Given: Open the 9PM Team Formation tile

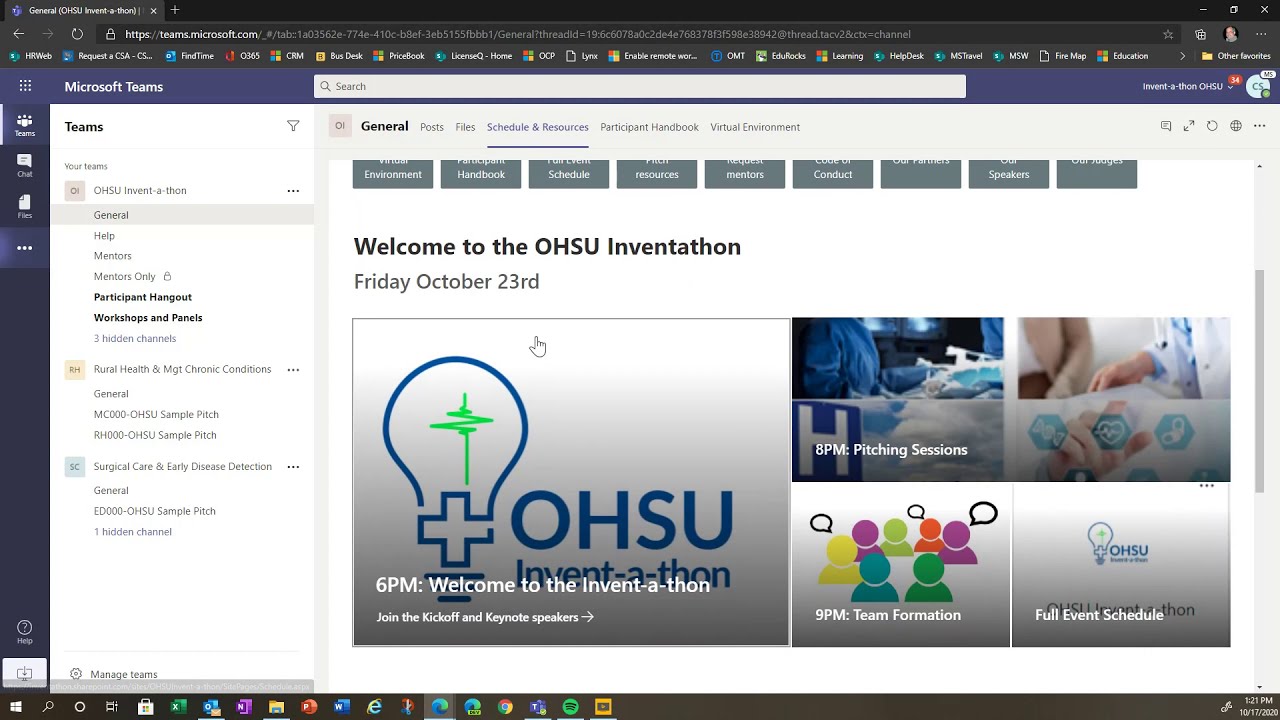Looking at the screenshot, I should tap(901, 565).
